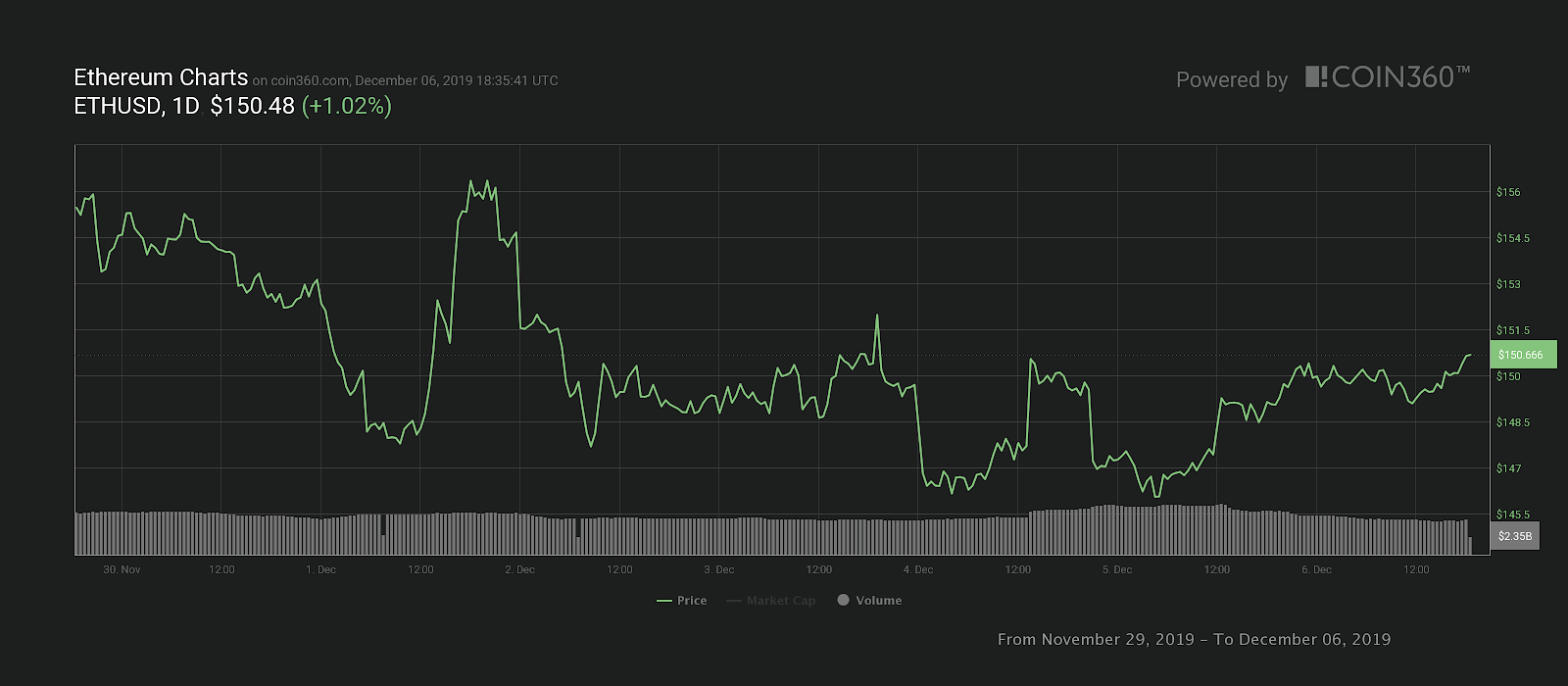
Task: Click the $145.5 axis label
Action: (x=1512, y=514)
